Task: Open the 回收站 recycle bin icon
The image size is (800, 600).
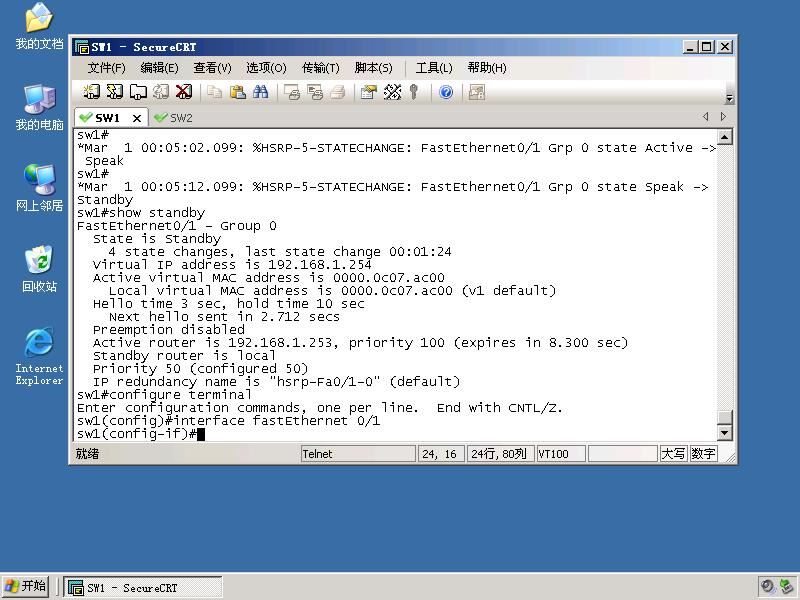Action: (39, 269)
